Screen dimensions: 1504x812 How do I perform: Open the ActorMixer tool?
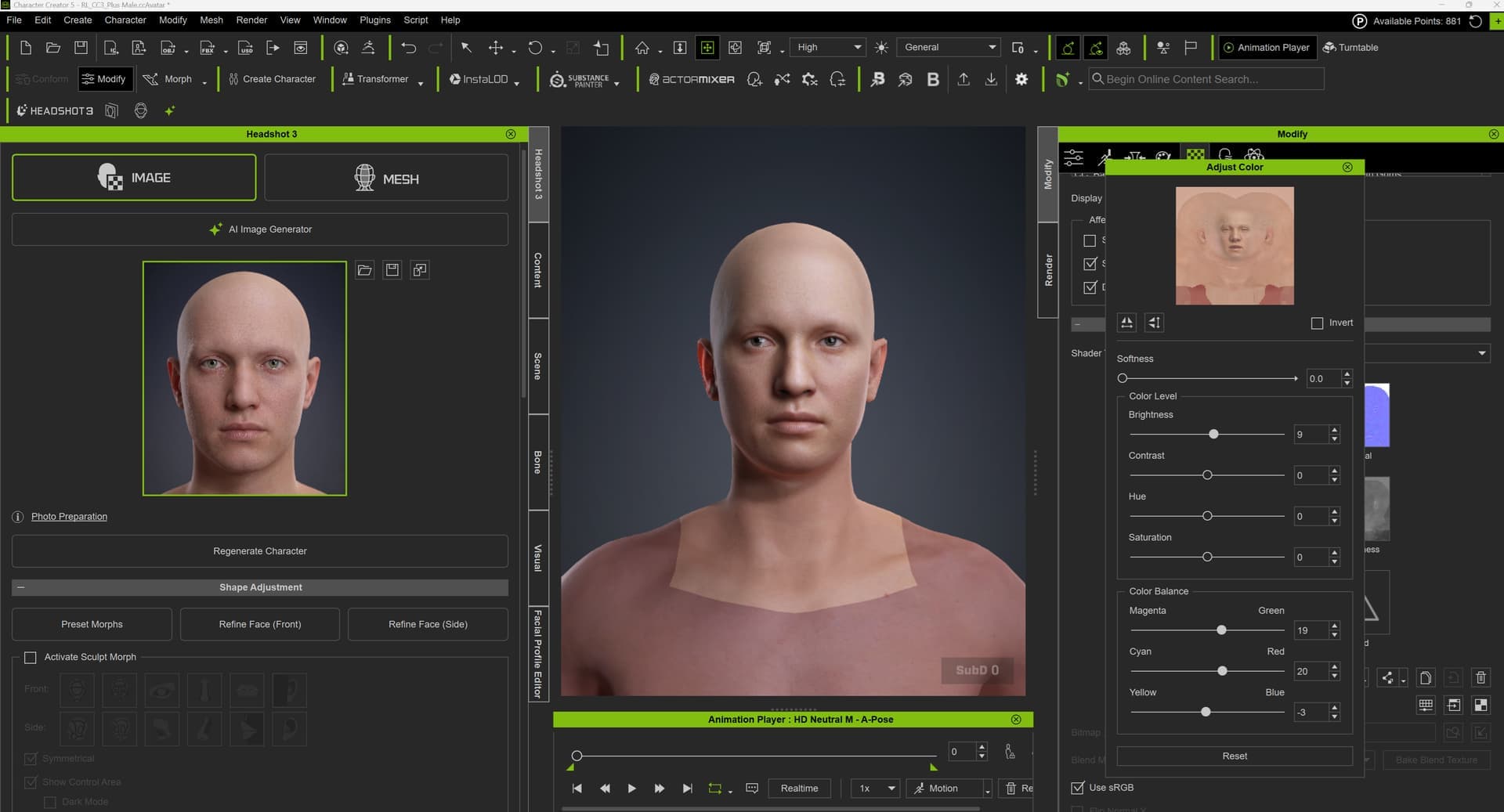pyautogui.click(x=692, y=80)
